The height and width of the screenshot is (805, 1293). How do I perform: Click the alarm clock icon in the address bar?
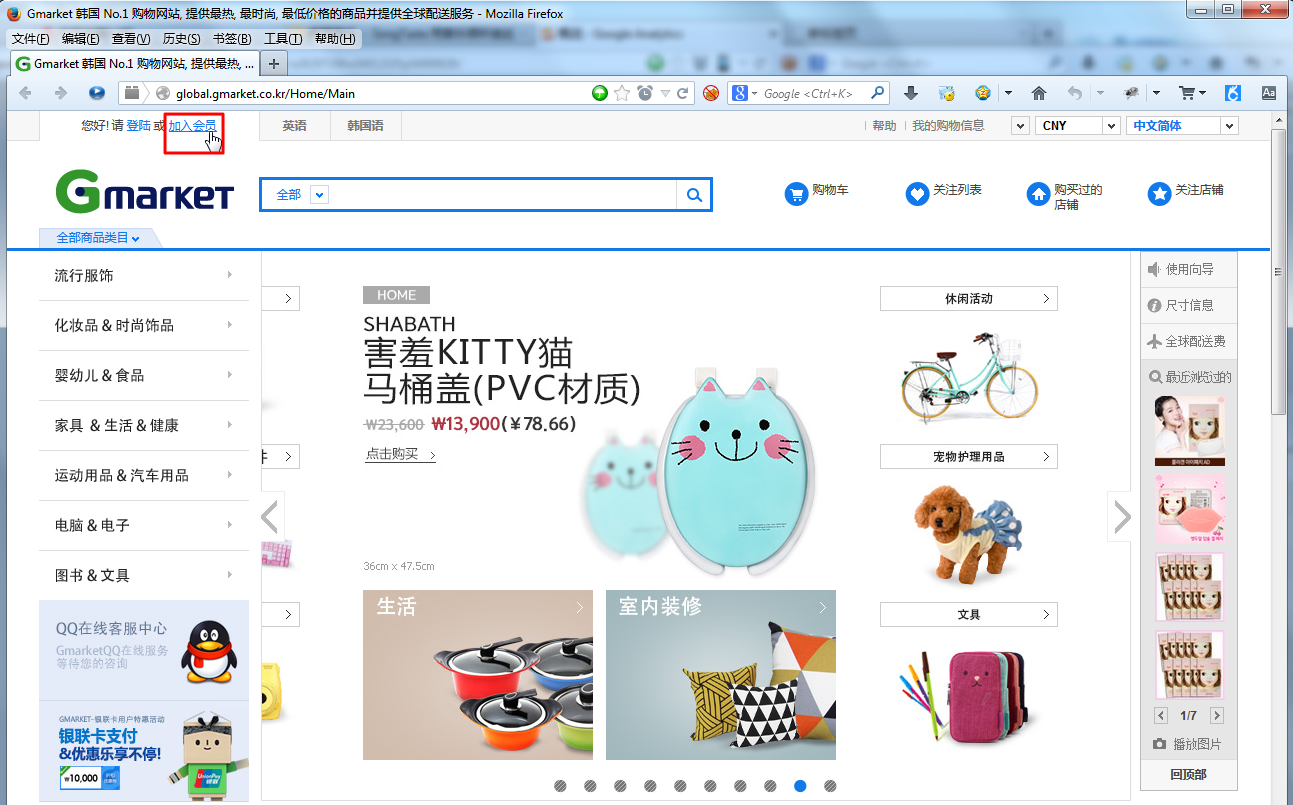pos(645,93)
